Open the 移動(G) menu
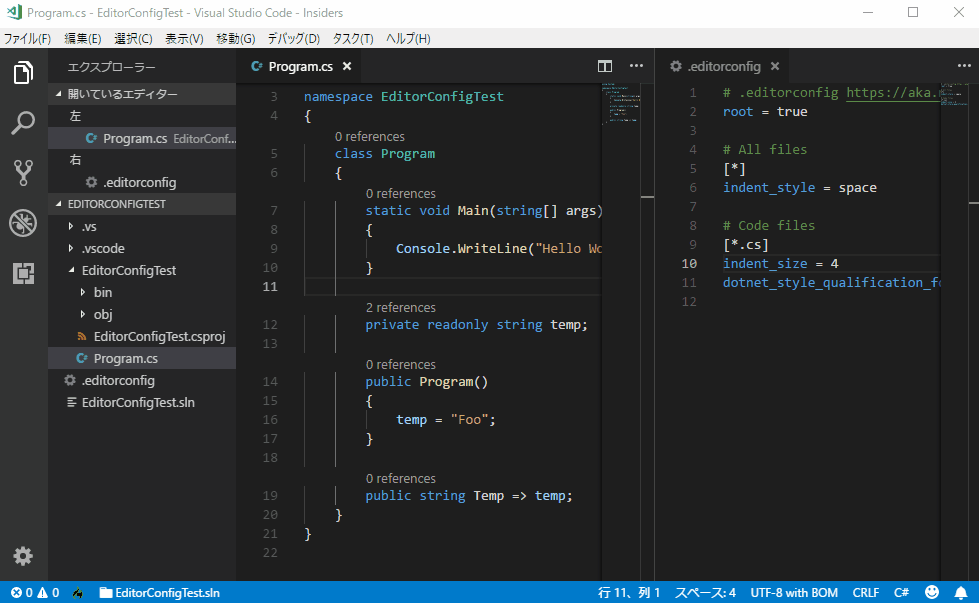 235,39
